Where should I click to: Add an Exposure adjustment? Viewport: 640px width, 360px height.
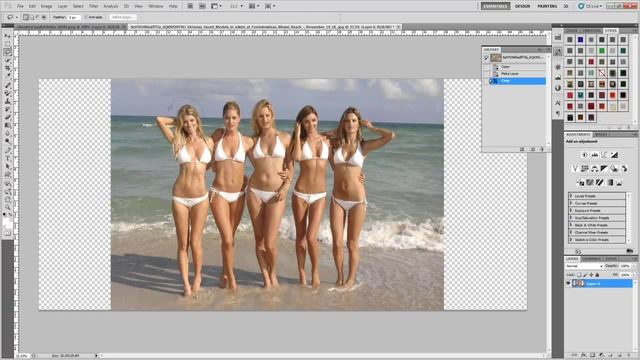614,155
